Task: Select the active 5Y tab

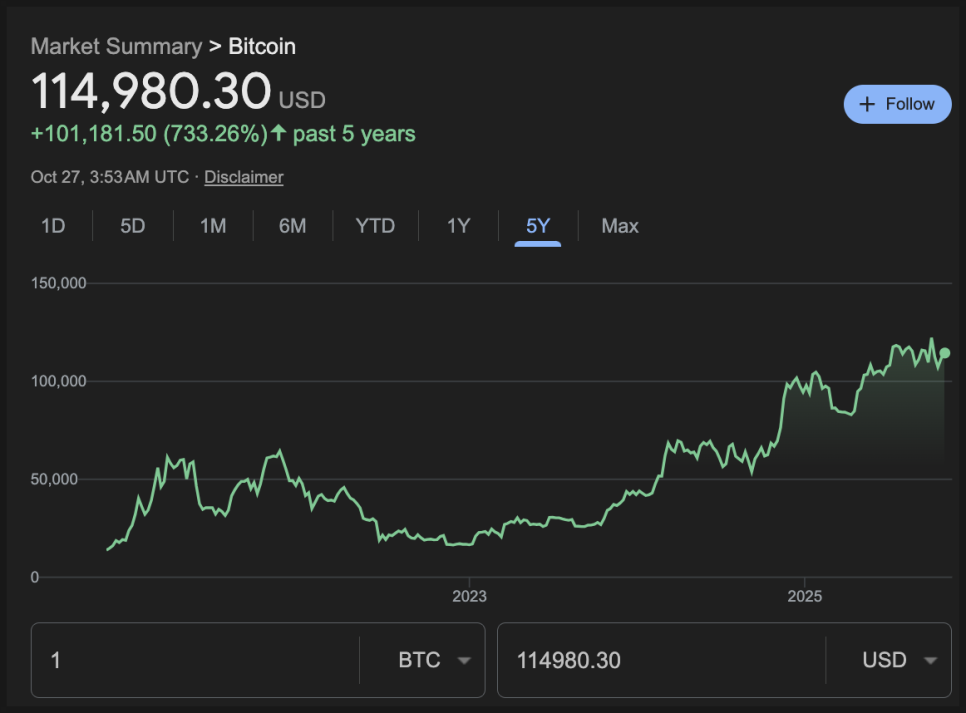Action: pyautogui.click(x=538, y=226)
